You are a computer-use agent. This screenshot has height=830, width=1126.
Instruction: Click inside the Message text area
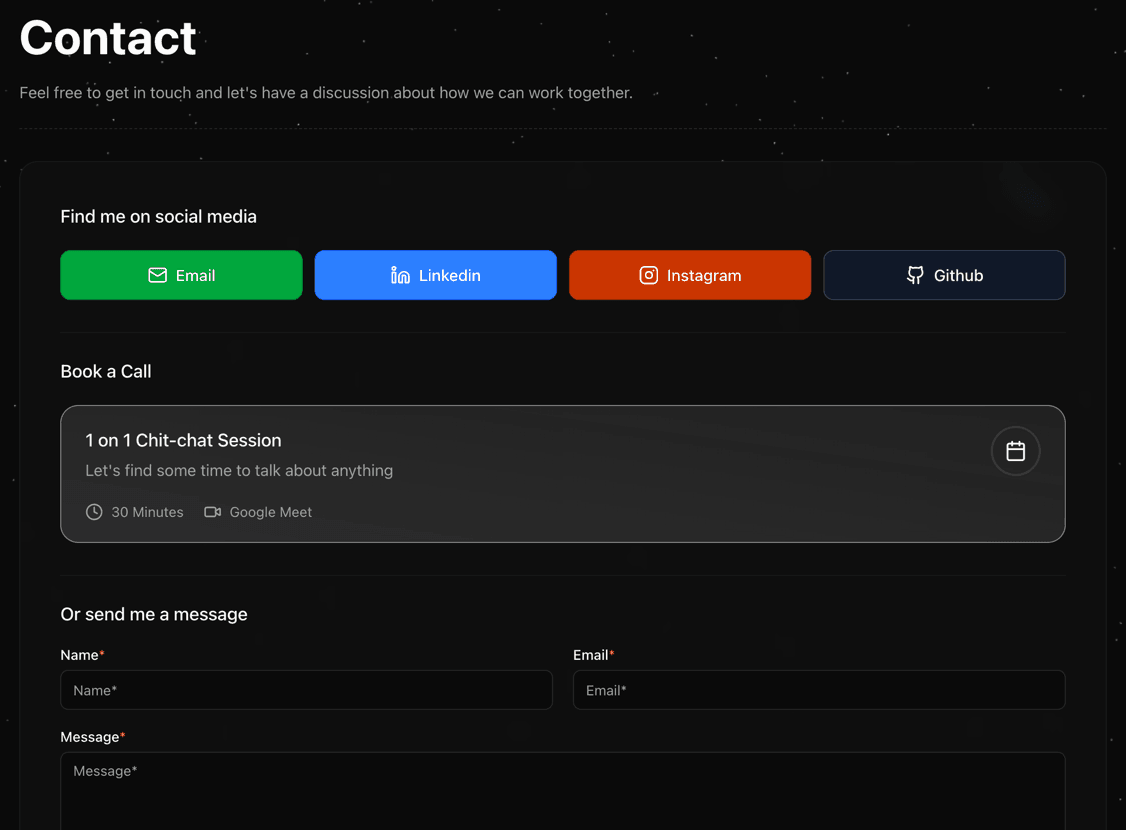coord(563,790)
